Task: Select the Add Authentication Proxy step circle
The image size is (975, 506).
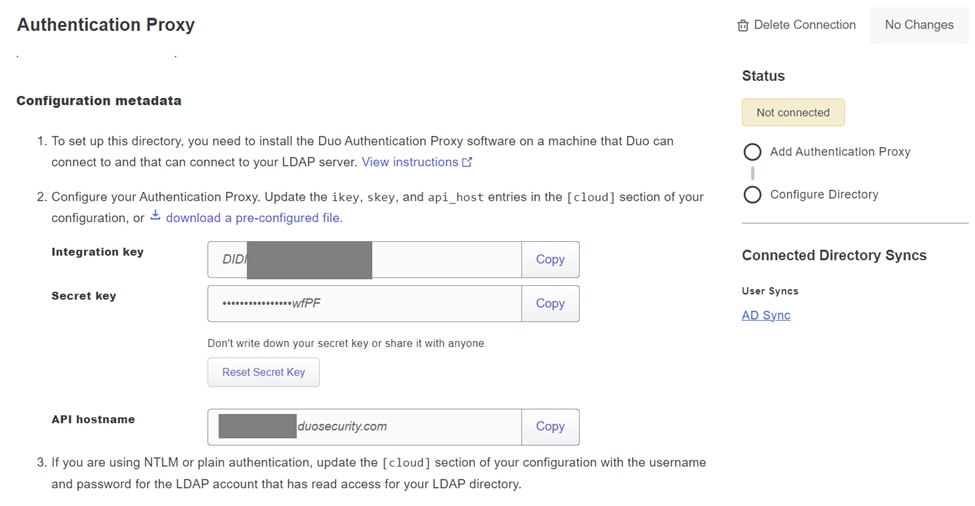Action: coord(753,152)
